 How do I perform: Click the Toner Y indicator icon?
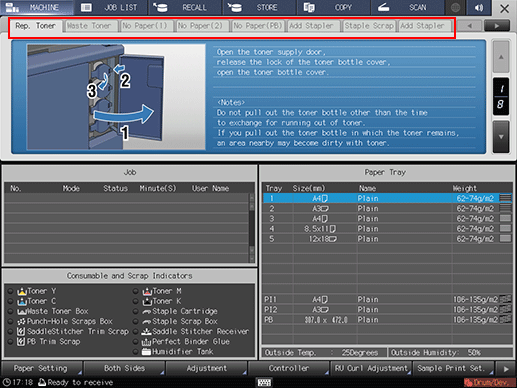tap(22, 291)
